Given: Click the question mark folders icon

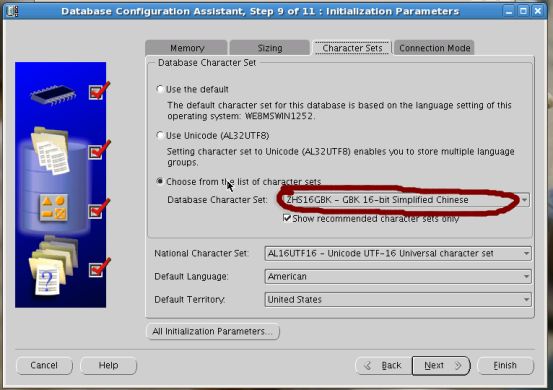Looking at the screenshot, I should coord(53,266).
